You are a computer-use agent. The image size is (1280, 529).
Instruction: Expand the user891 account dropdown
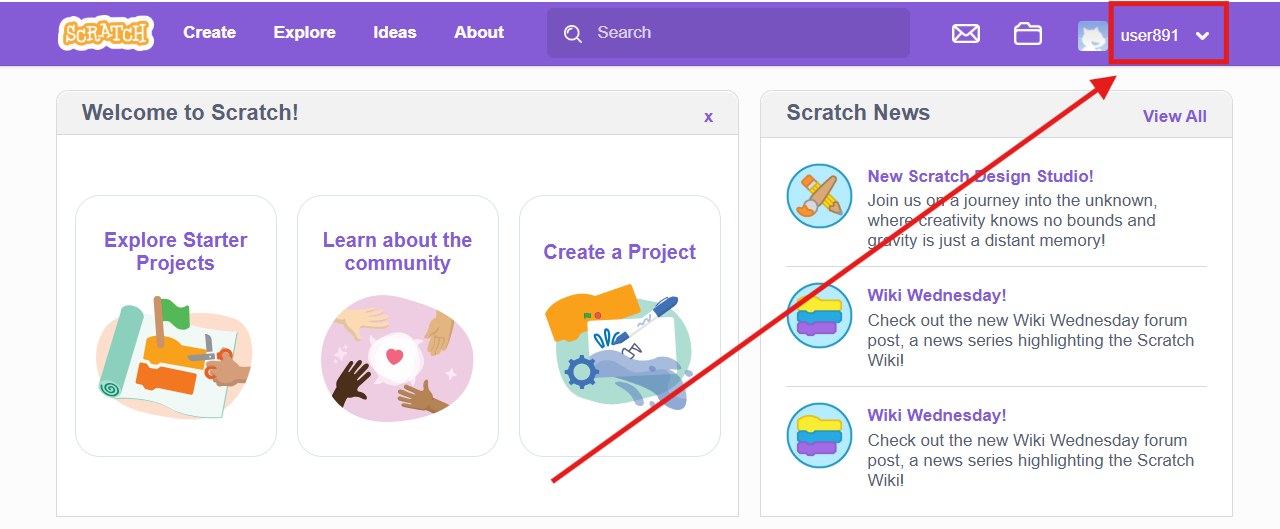[x=1150, y=35]
